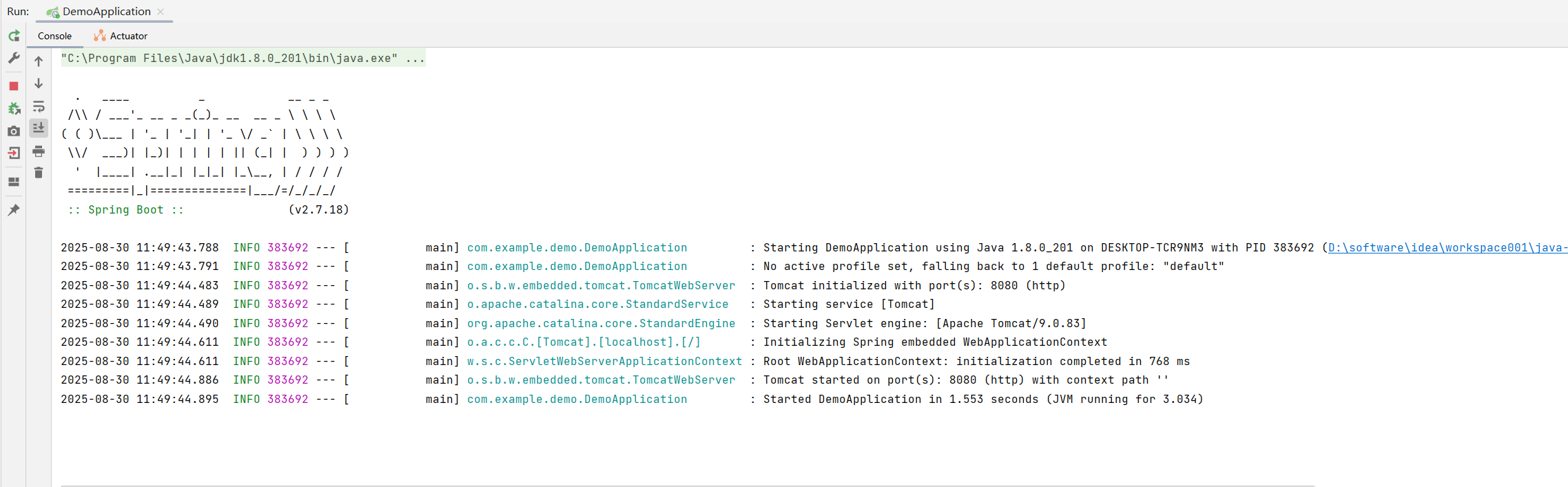Attach the debugger using the green bug icon
The width and height of the screenshot is (1568, 487).
[14, 108]
